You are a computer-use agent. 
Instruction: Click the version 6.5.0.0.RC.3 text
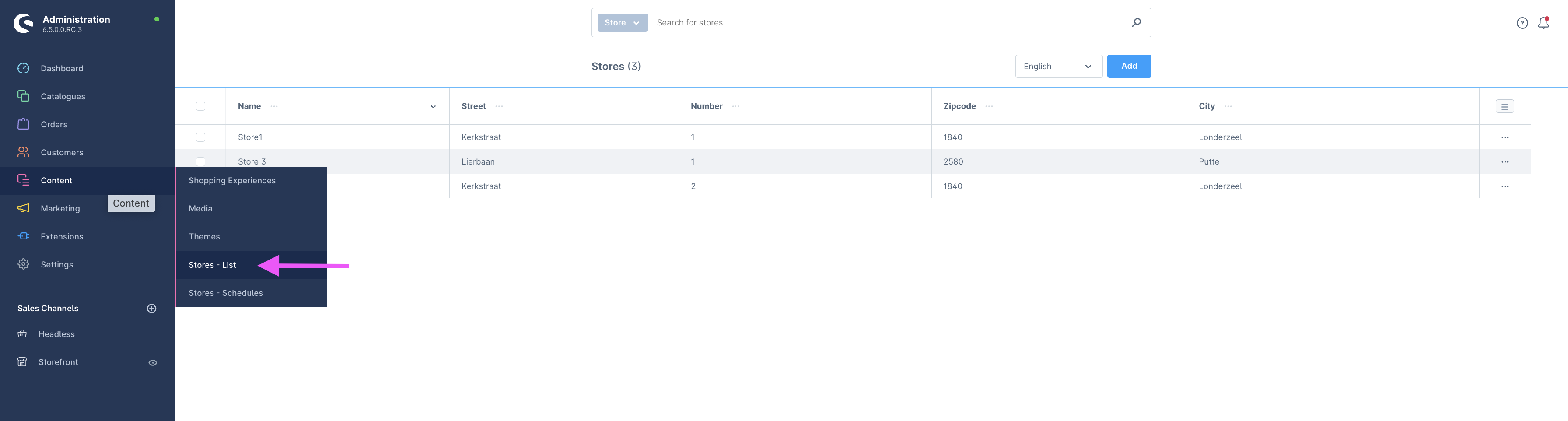pos(62,30)
